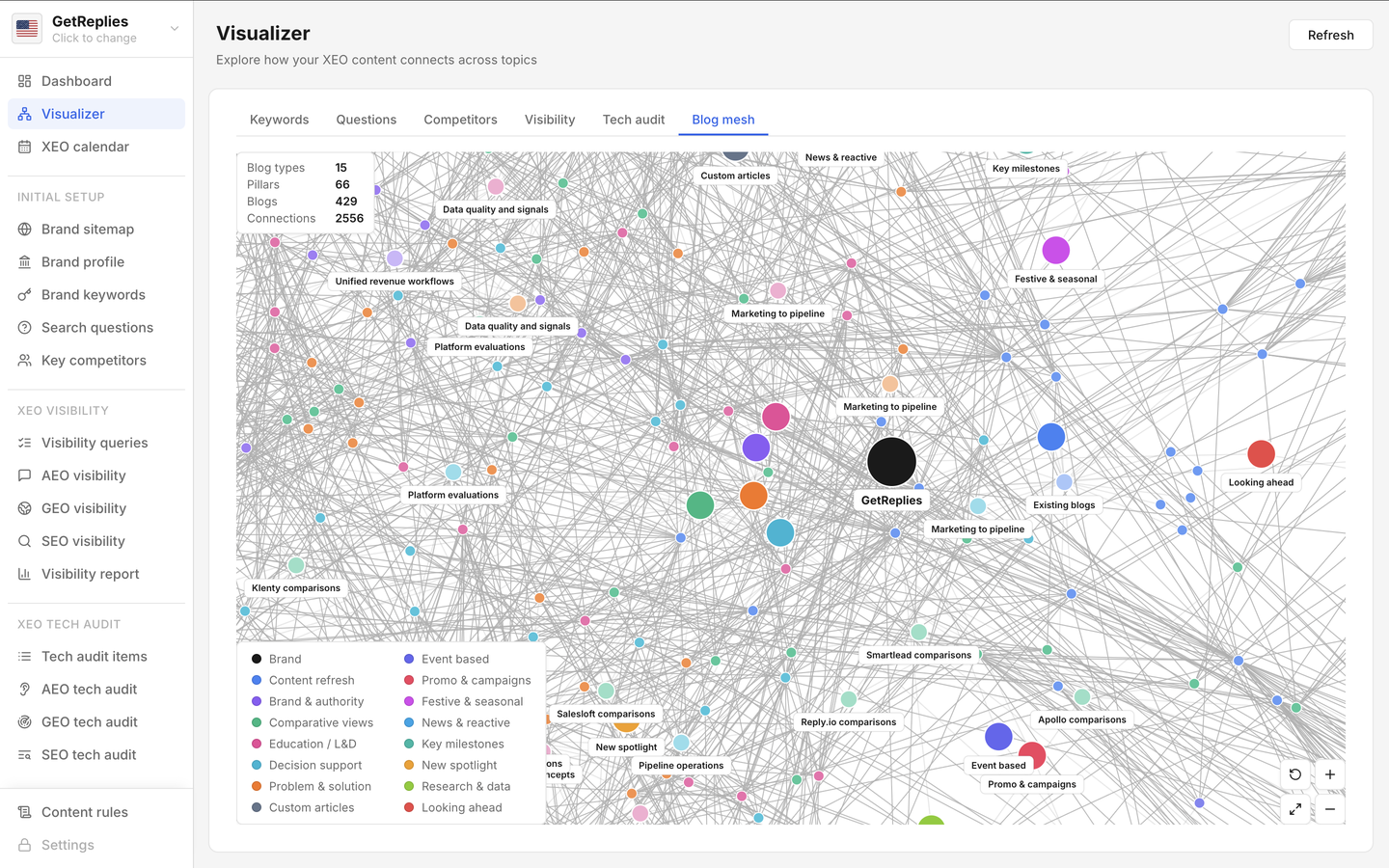Click the Research & data legend swatch
The height and width of the screenshot is (868, 1389).
[409, 786]
